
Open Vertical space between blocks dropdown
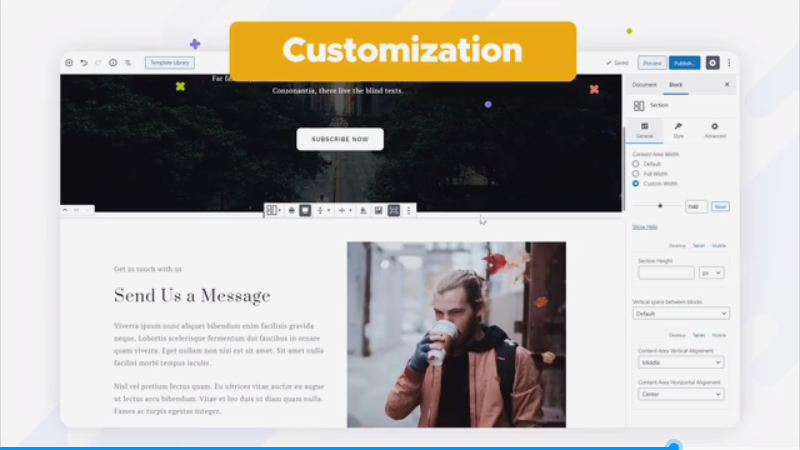pyautogui.click(x=681, y=314)
